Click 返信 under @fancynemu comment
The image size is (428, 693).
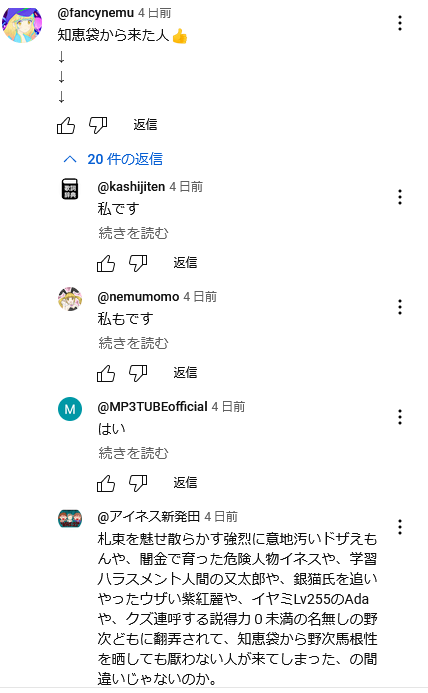pos(145,125)
